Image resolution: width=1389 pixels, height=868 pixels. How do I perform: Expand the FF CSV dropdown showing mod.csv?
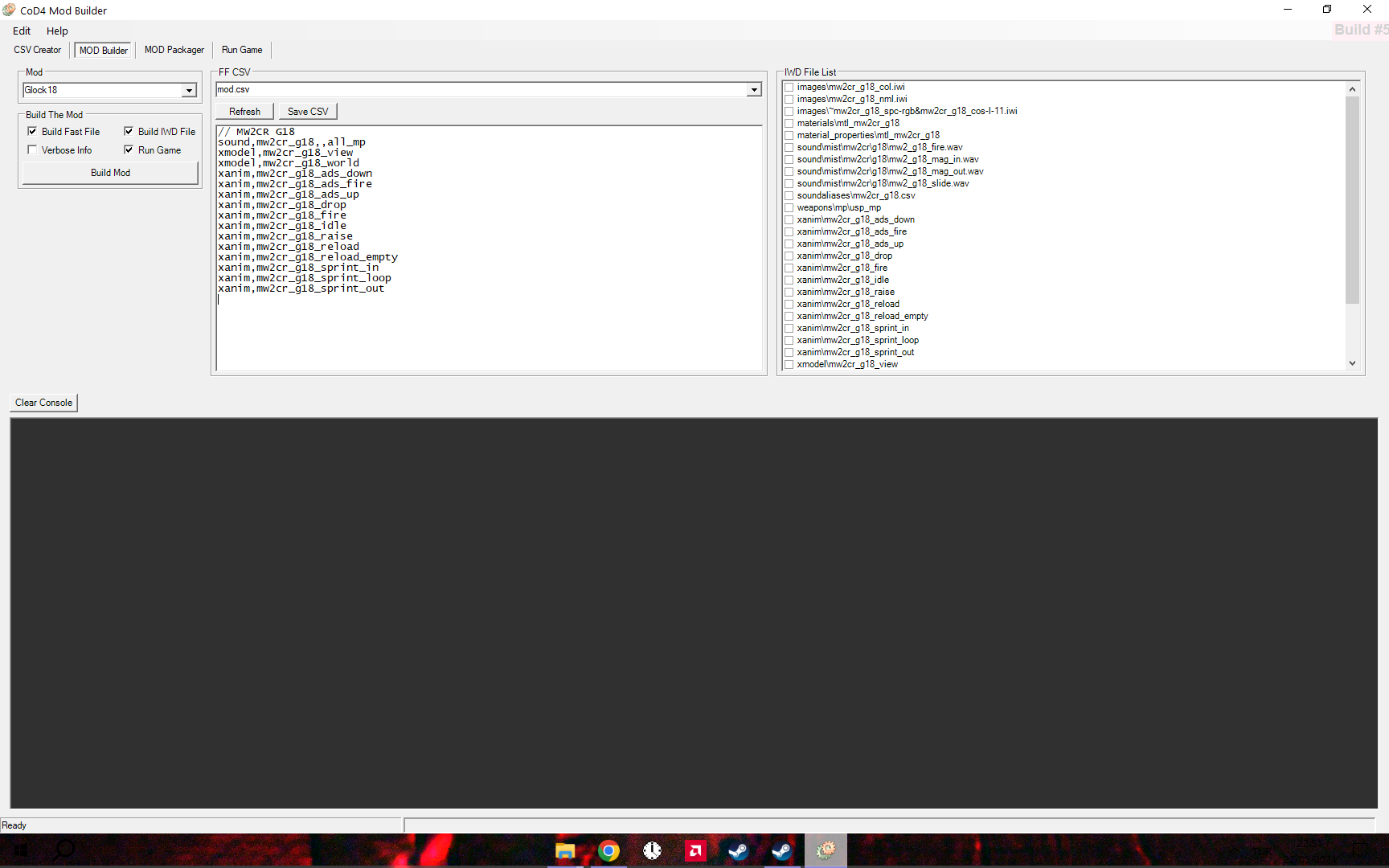754,89
